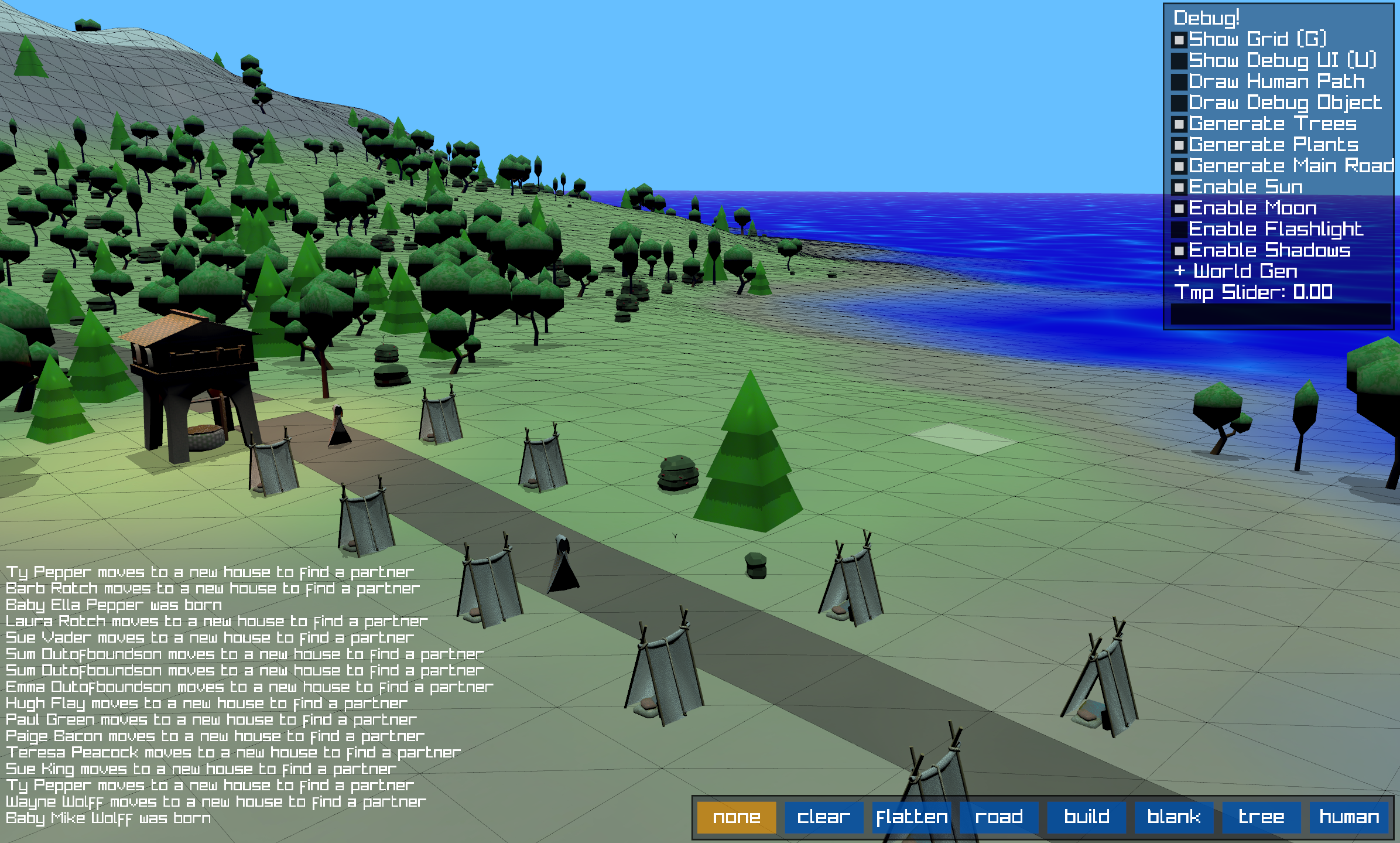Choose the 'flatten' terrain tool
The width and height of the screenshot is (1400, 843).
click(911, 817)
